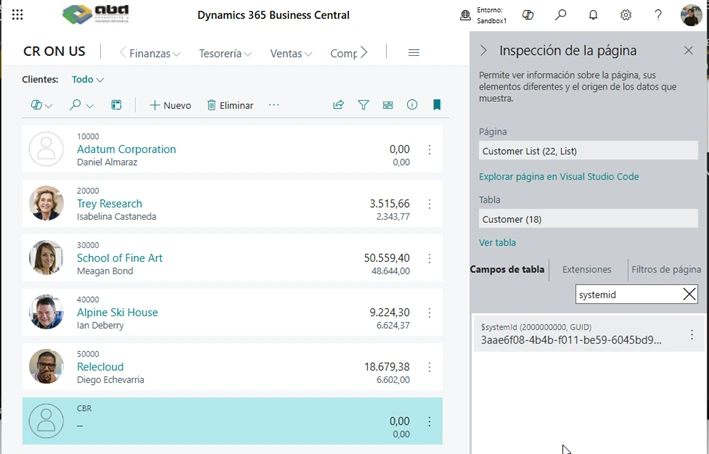
Task: Open the Finanzas menu
Action: 155,53
